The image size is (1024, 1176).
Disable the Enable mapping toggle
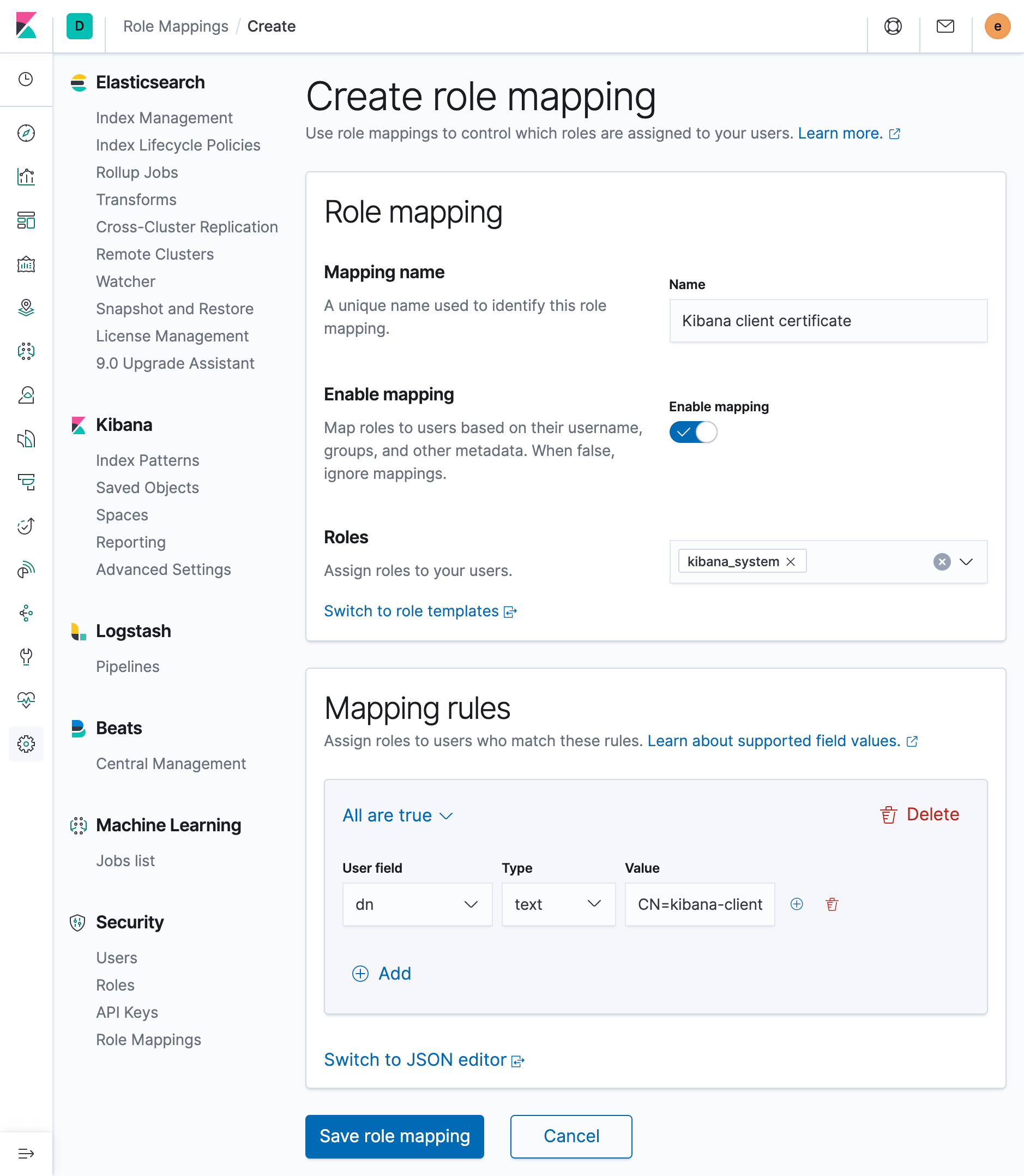pos(693,433)
